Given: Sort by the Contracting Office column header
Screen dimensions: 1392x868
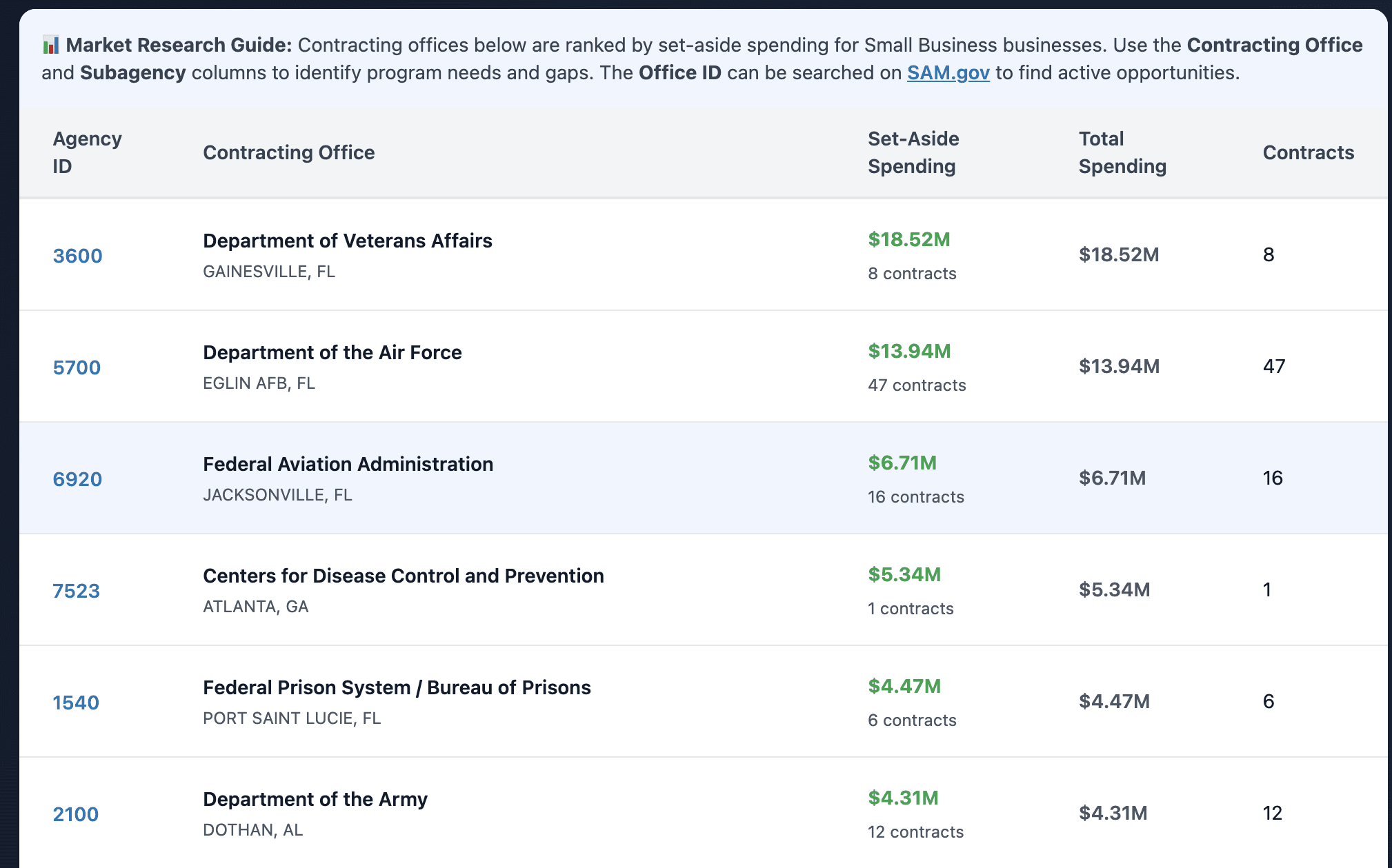Looking at the screenshot, I should [x=288, y=152].
